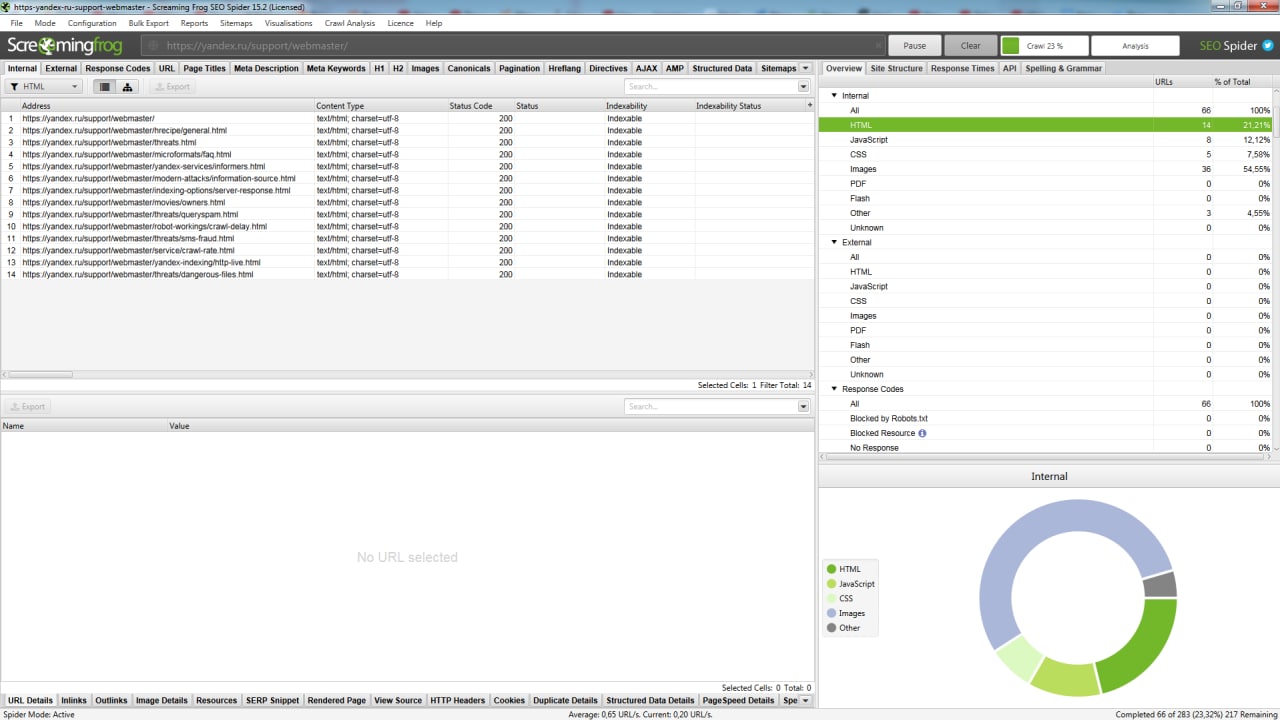Open lower pane search dropdown arrow
This screenshot has width=1280, height=722.
pyautogui.click(x=804, y=407)
